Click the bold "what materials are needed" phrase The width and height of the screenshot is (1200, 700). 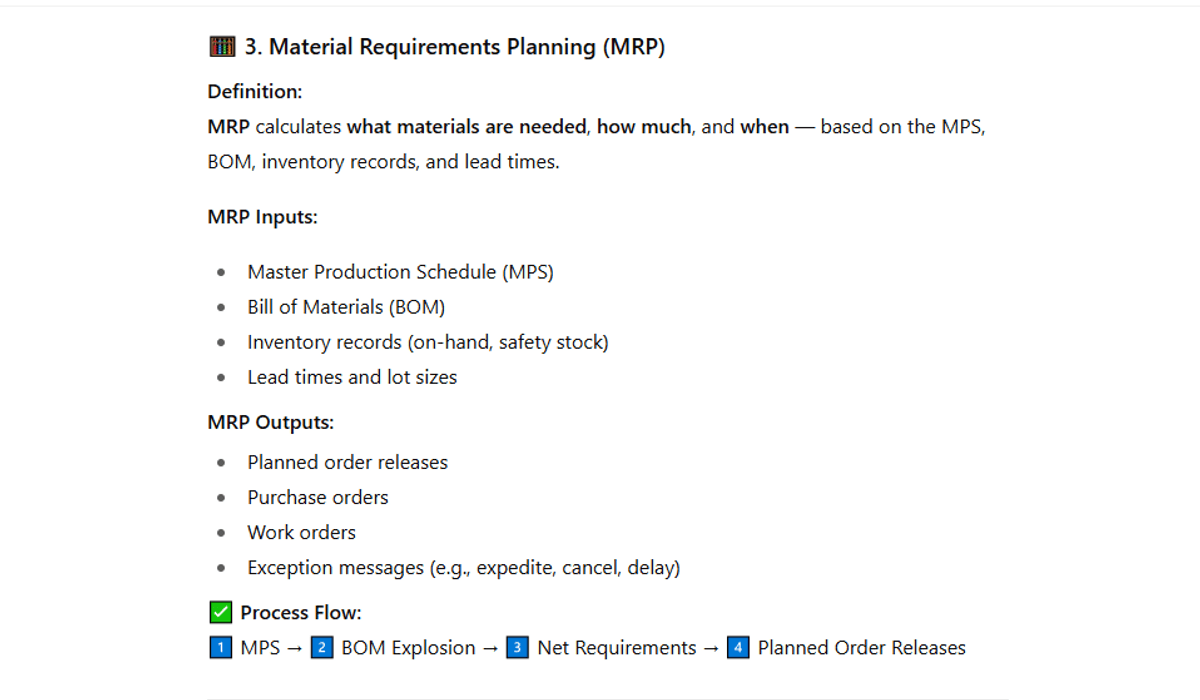coord(468,127)
